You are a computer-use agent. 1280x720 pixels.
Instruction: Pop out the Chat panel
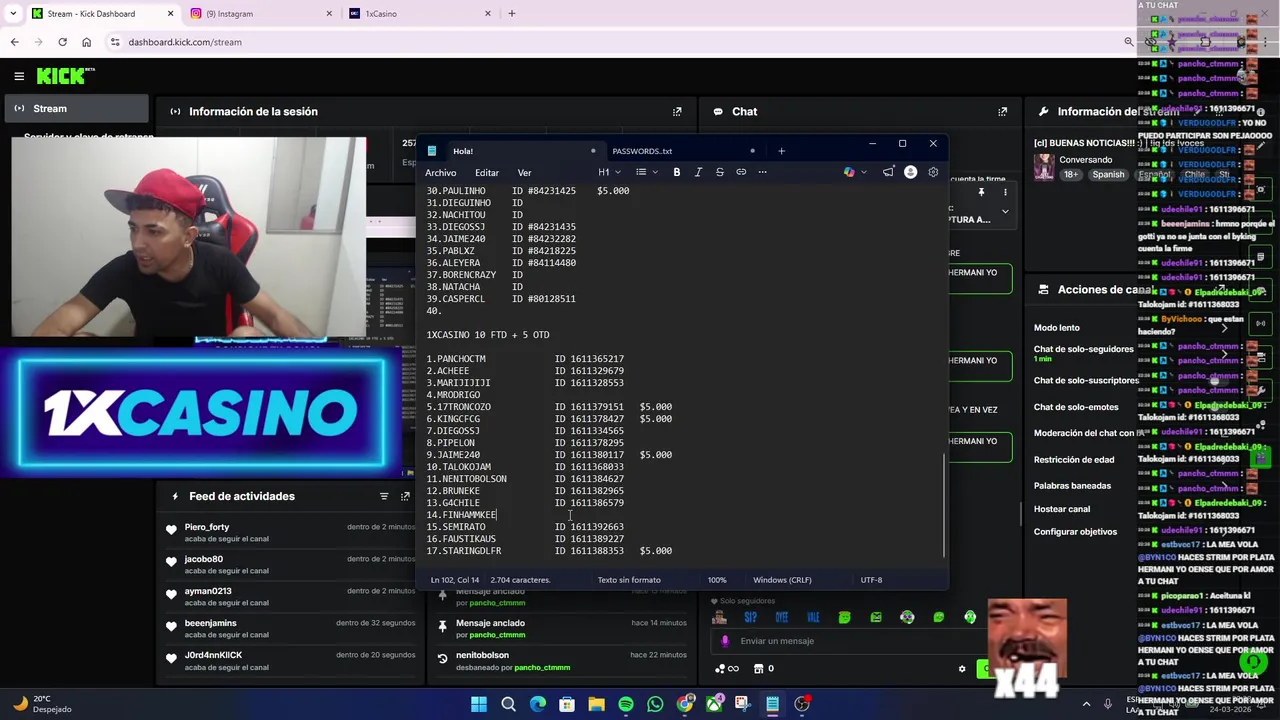click(x=1002, y=111)
